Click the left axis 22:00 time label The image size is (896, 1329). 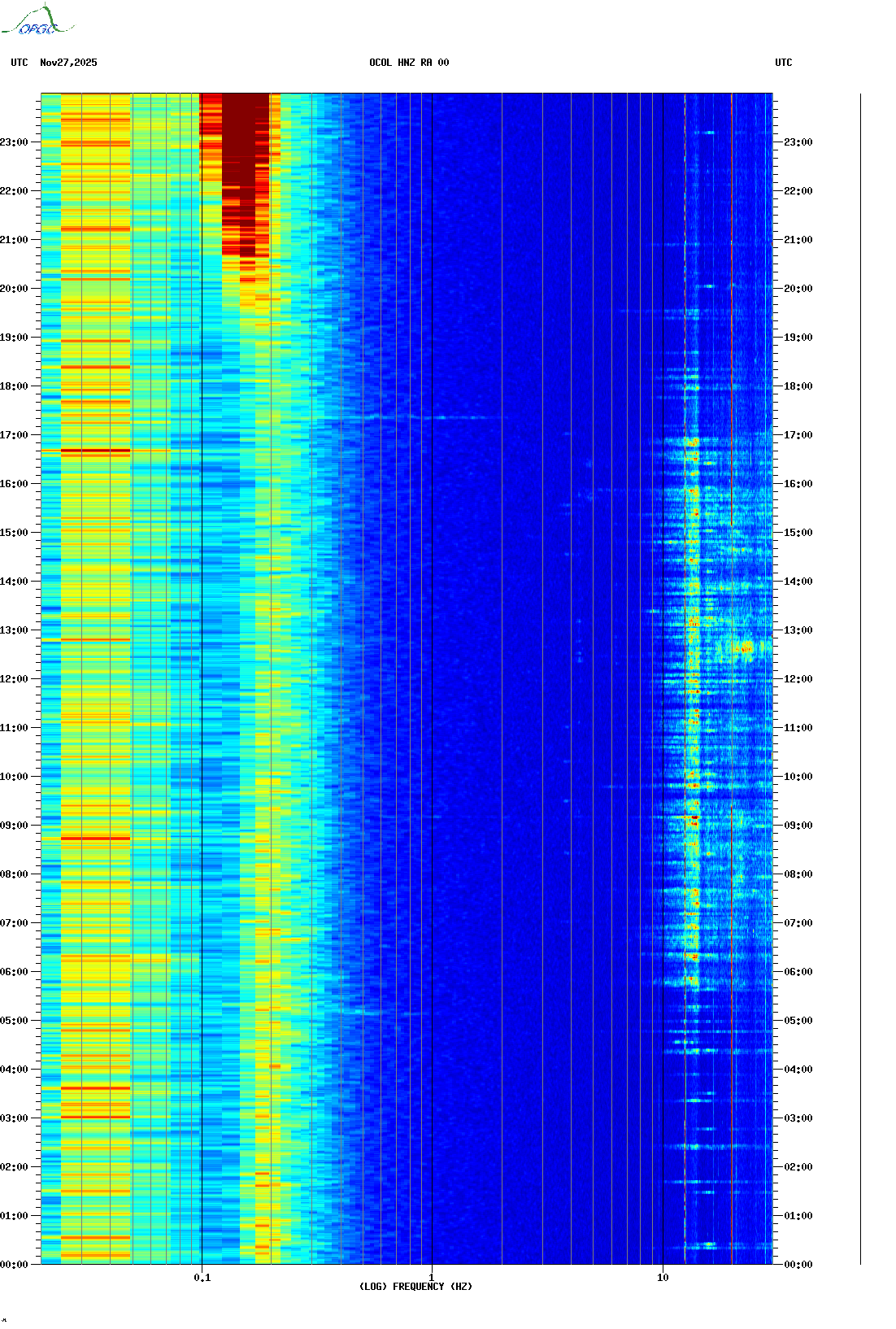pos(14,191)
